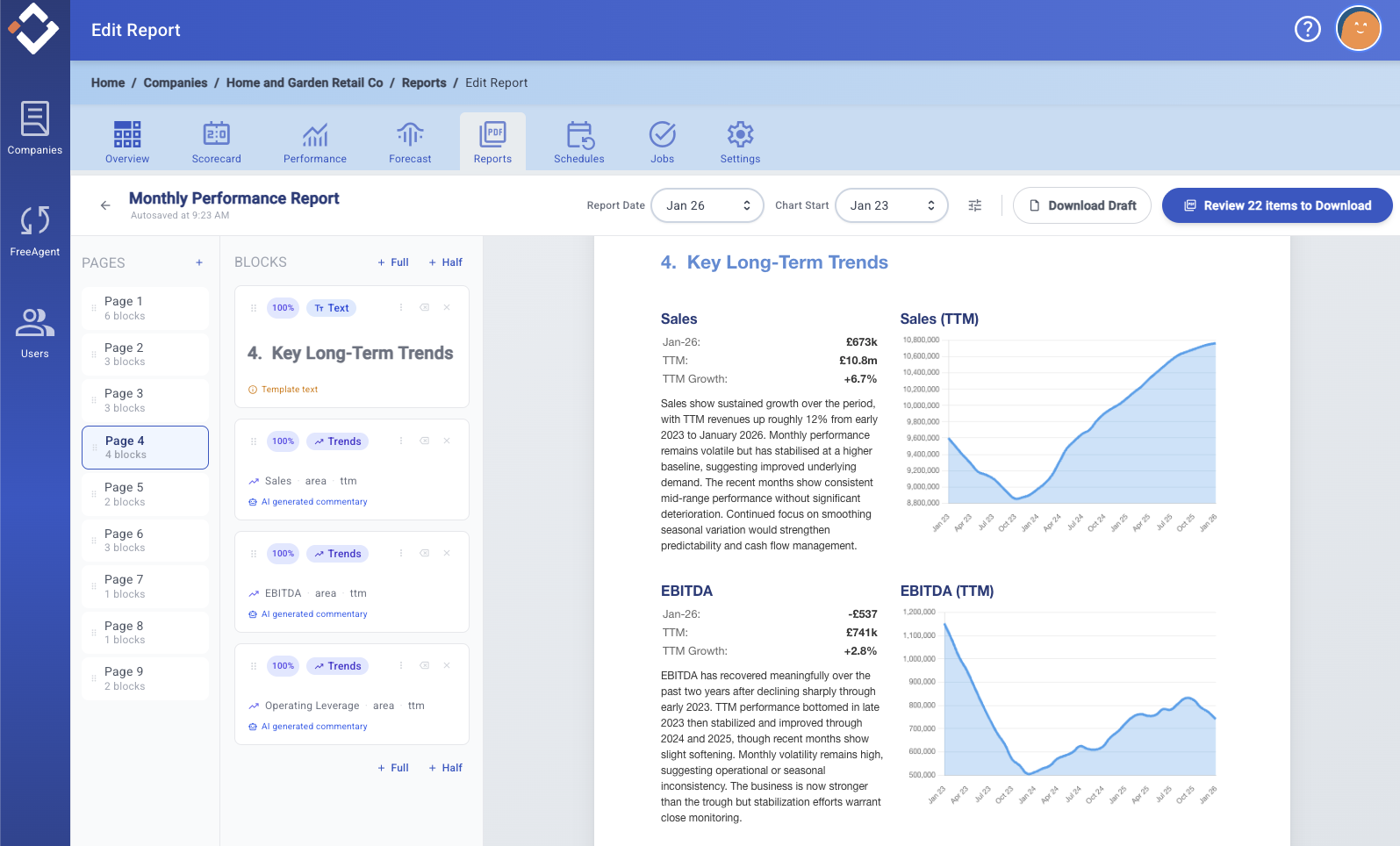Select Page 2 in the pages list
The width and height of the screenshot is (1400, 846).
point(145,355)
